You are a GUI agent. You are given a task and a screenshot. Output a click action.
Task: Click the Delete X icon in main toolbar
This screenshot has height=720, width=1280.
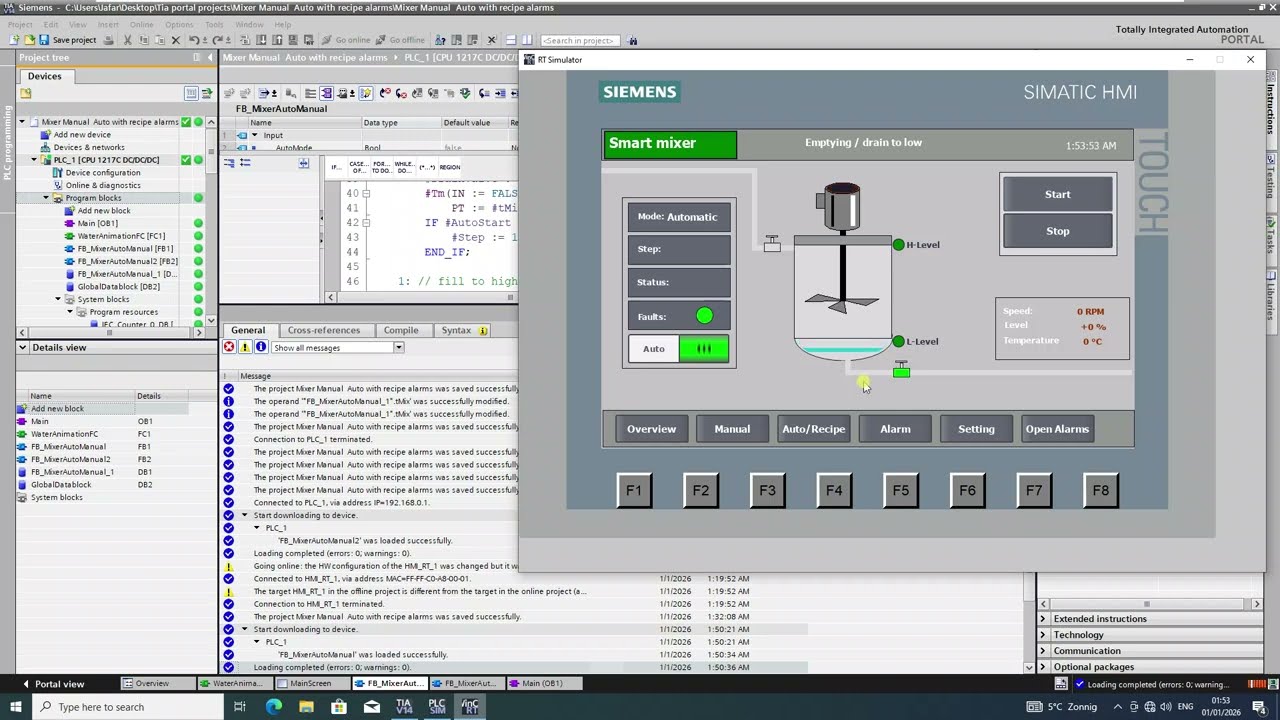click(175, 40)
